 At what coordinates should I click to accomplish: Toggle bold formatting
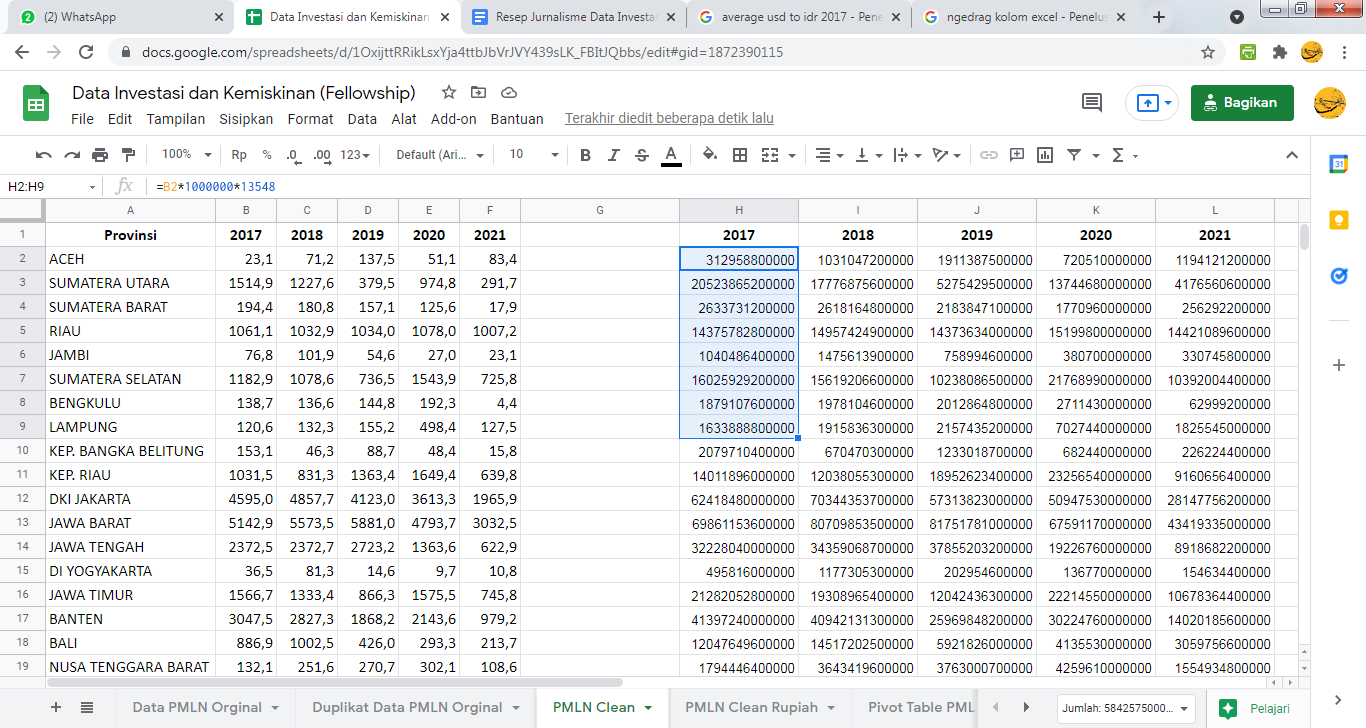pyautogui.click(x=586, y=155)
